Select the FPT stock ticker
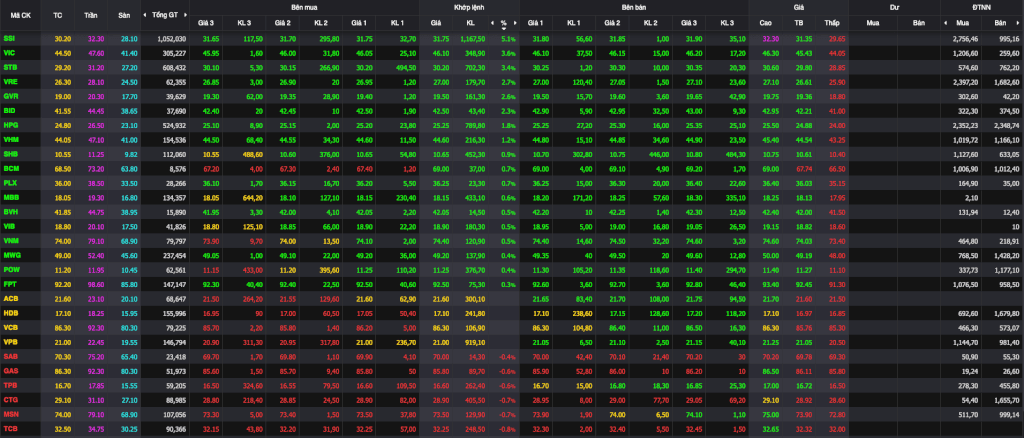The height and width of the screenshot is (438, 1024). click(9, 284)
